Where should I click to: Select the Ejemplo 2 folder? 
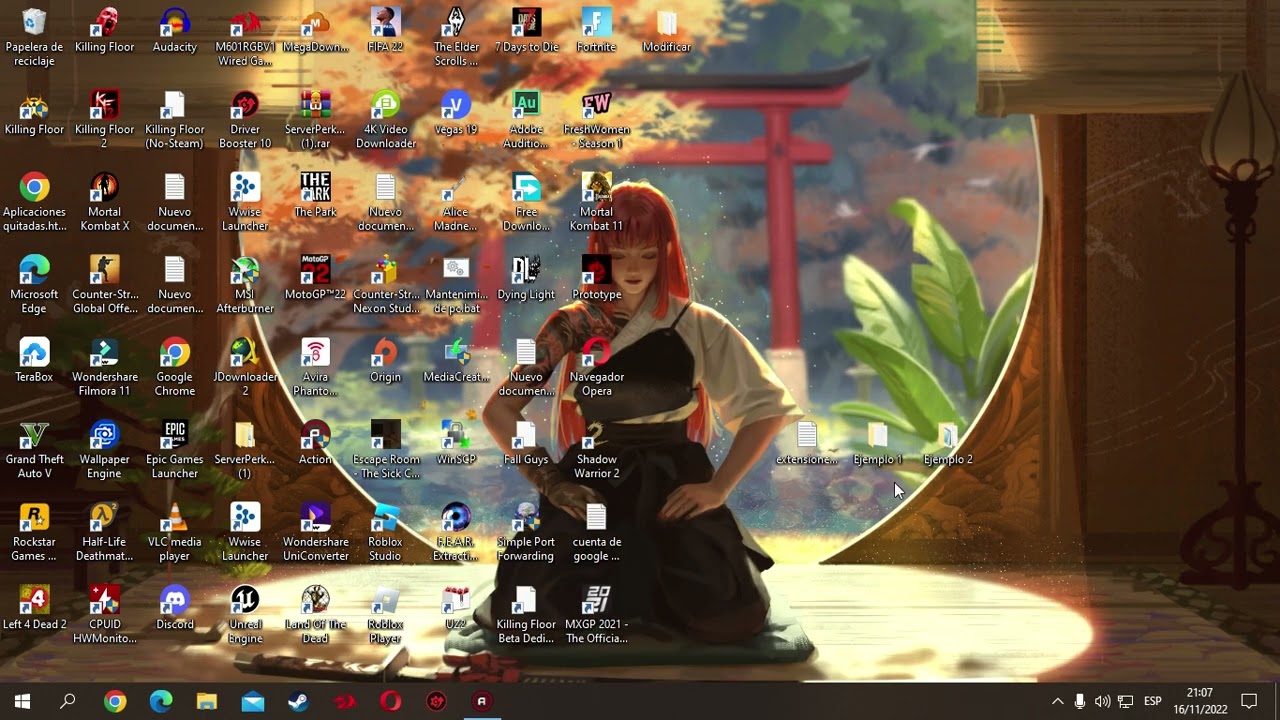[x=948, y=443]
